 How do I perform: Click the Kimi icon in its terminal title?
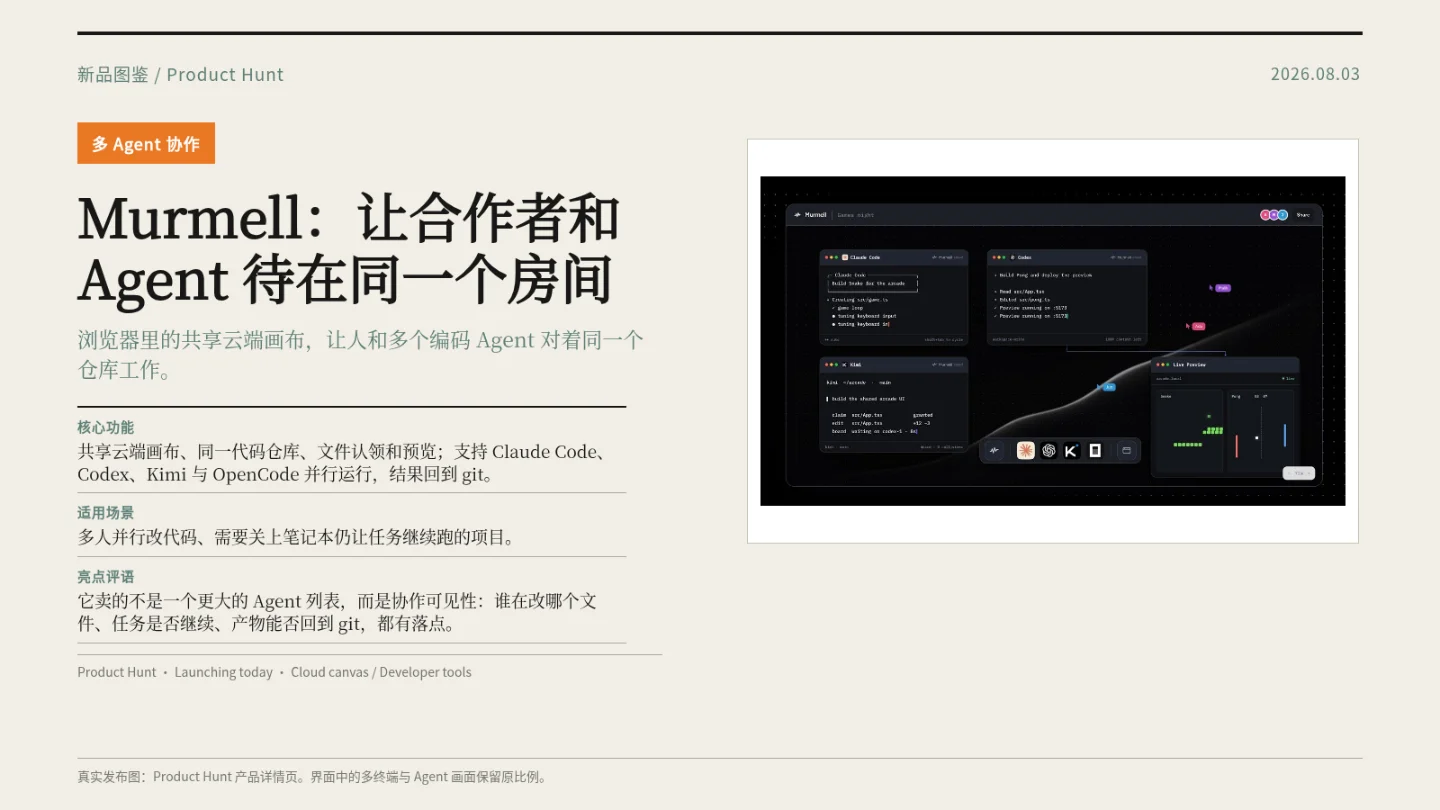click(x=845, y=365)
